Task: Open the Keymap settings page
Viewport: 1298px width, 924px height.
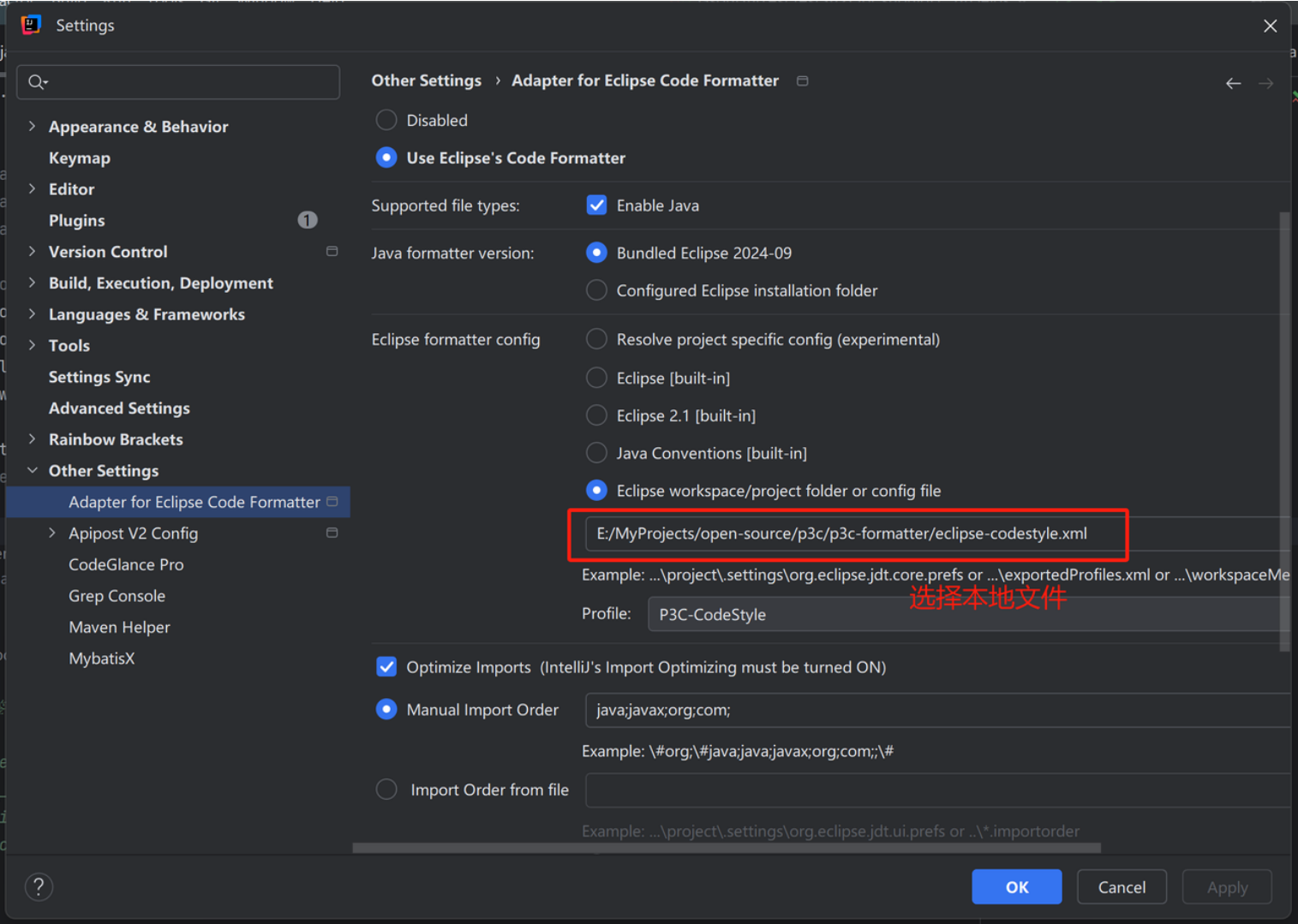Action: [80, 158]
